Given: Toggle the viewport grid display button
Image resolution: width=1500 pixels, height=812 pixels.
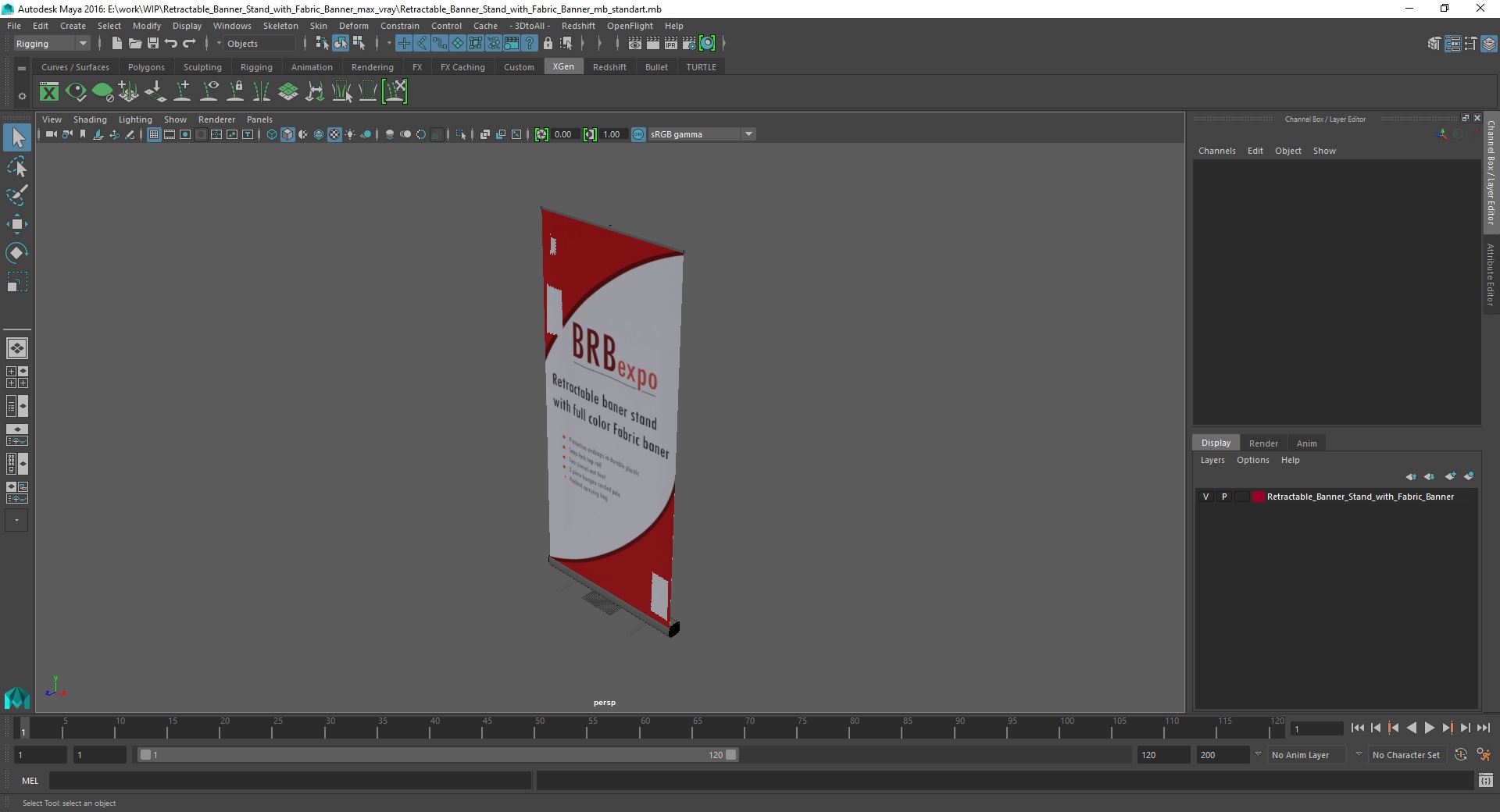Looking at the screenshot, I should (154, 134).
